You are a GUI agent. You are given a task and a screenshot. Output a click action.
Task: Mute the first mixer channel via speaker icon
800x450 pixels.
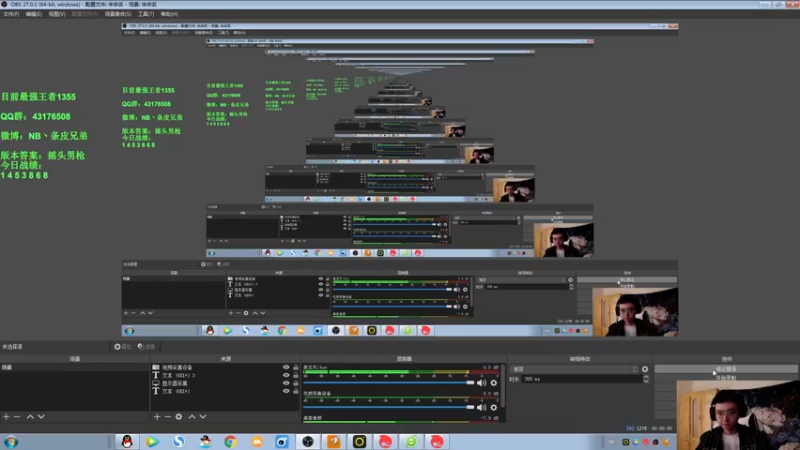481,383
